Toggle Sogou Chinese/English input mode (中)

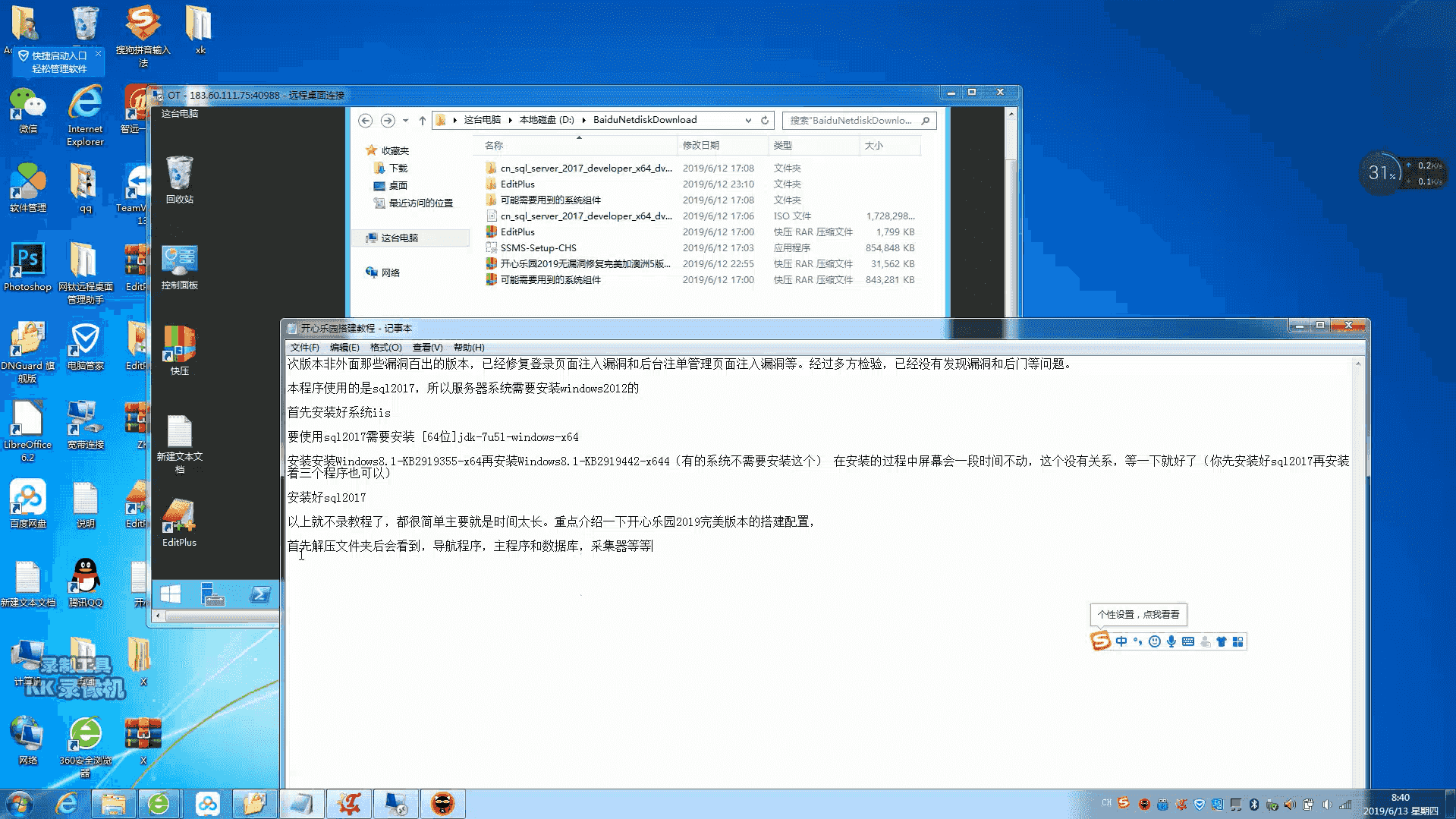1121,642
